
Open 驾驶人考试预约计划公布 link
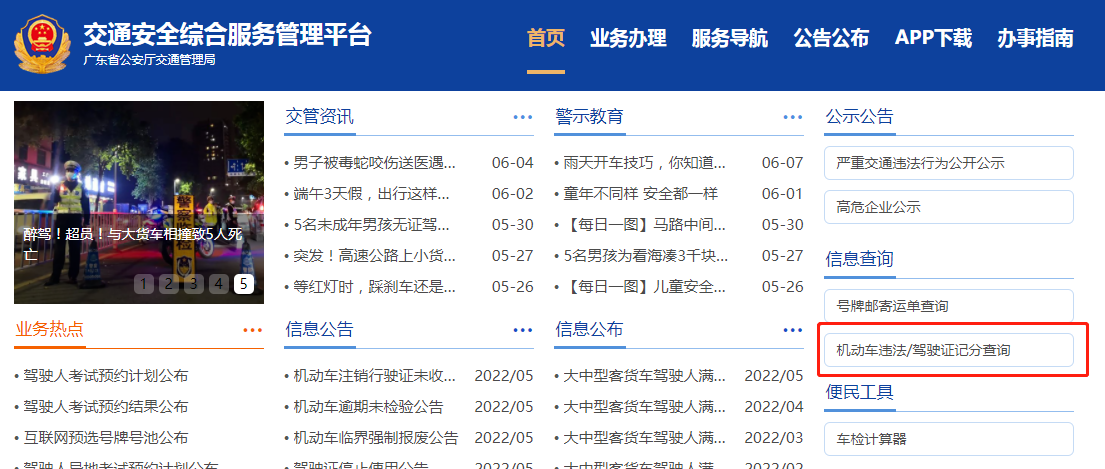coord(106,376)
